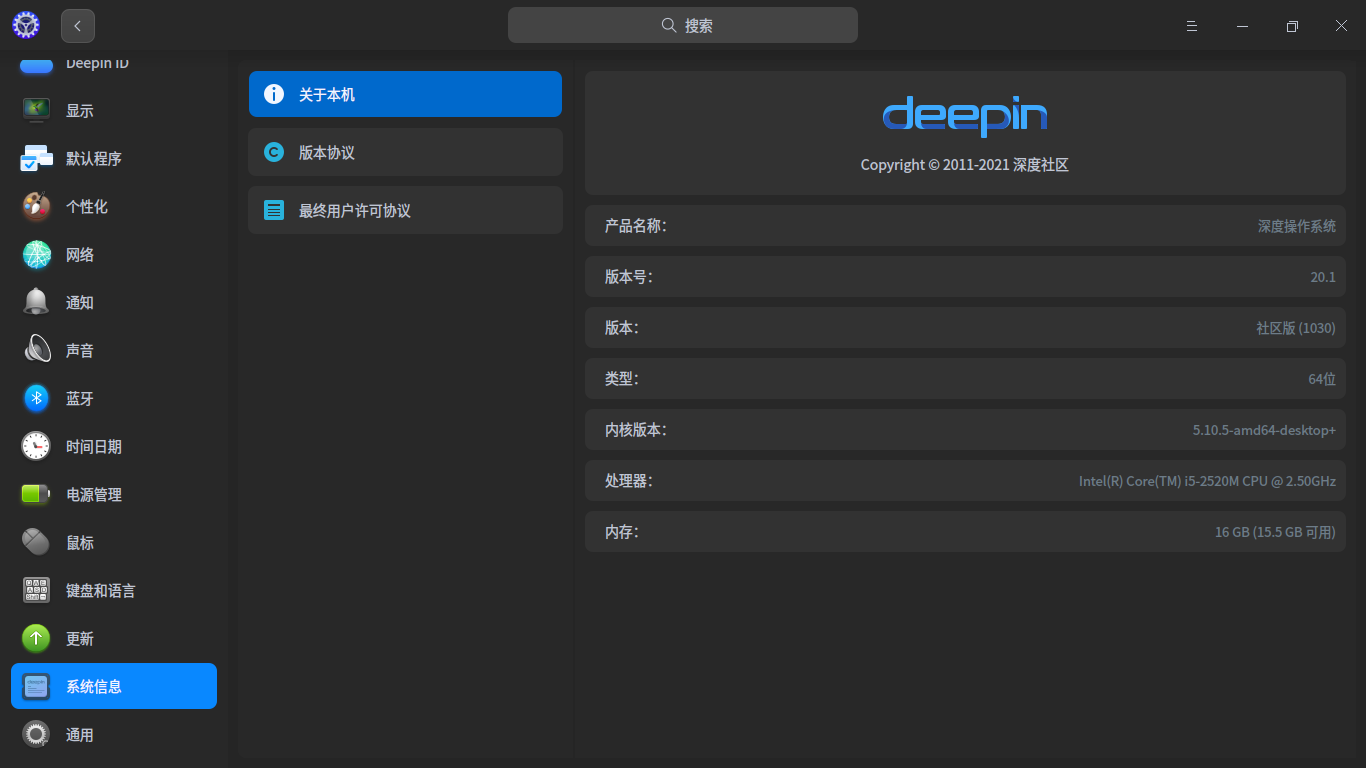Click the kernel value 5.10.5-amd64-desktop+

pos(1264,430)
